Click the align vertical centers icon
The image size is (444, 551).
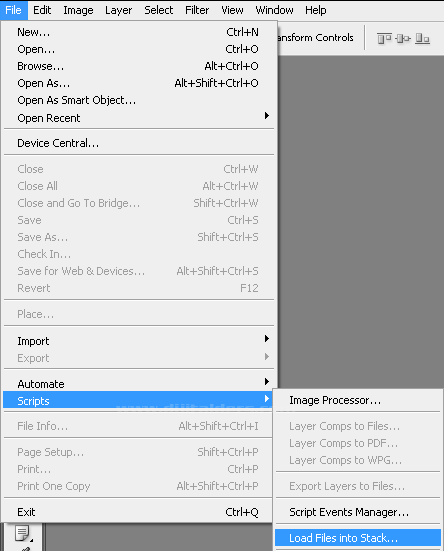(403, 38)
